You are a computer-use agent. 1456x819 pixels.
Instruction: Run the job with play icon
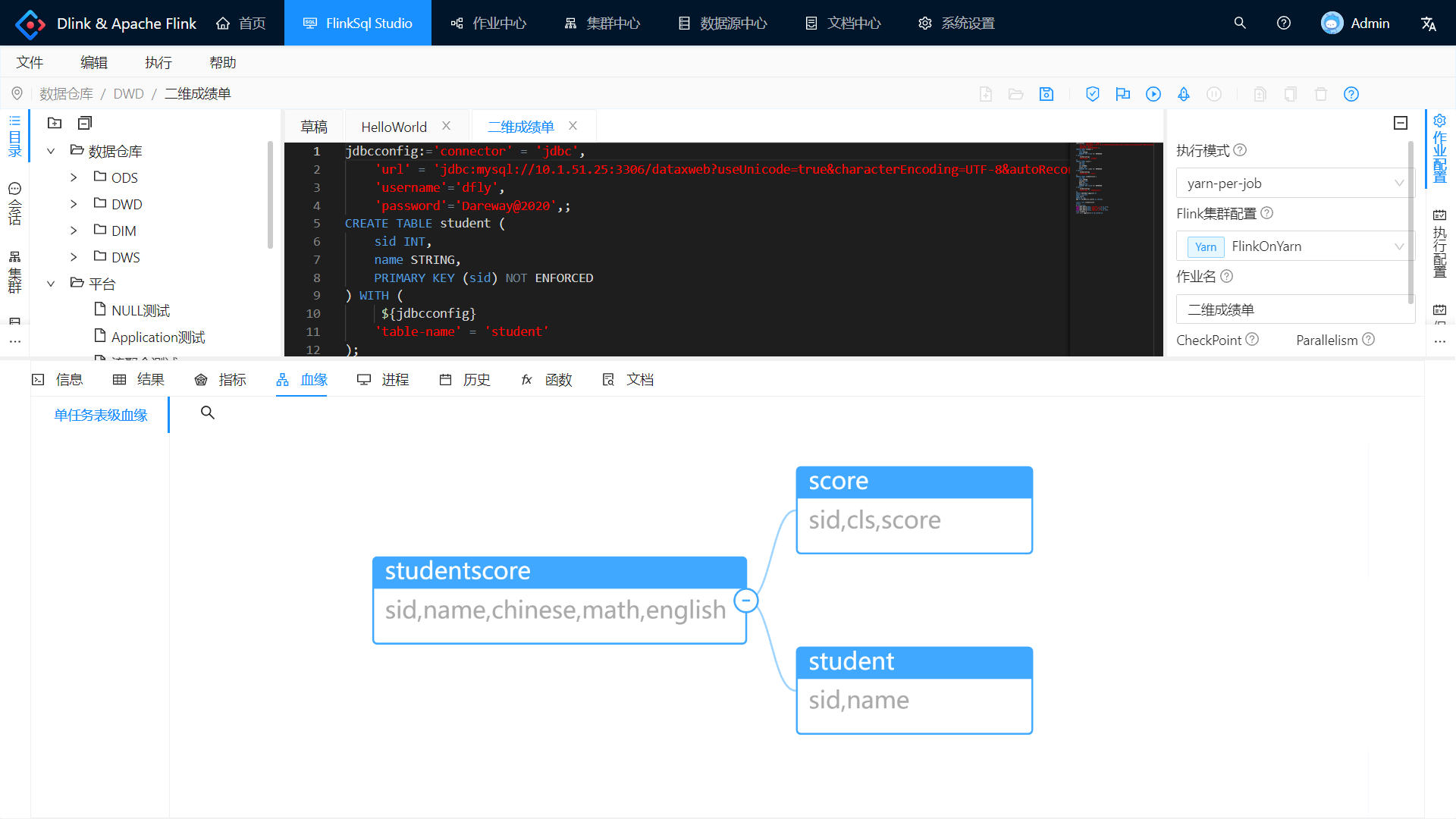(x=1153, y=94)
